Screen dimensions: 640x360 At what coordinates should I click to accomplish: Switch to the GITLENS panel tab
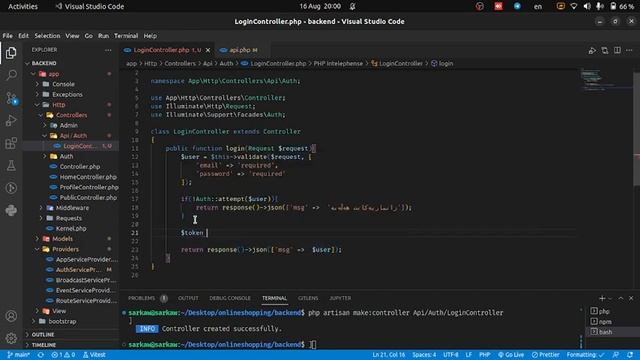click(308, 298)
